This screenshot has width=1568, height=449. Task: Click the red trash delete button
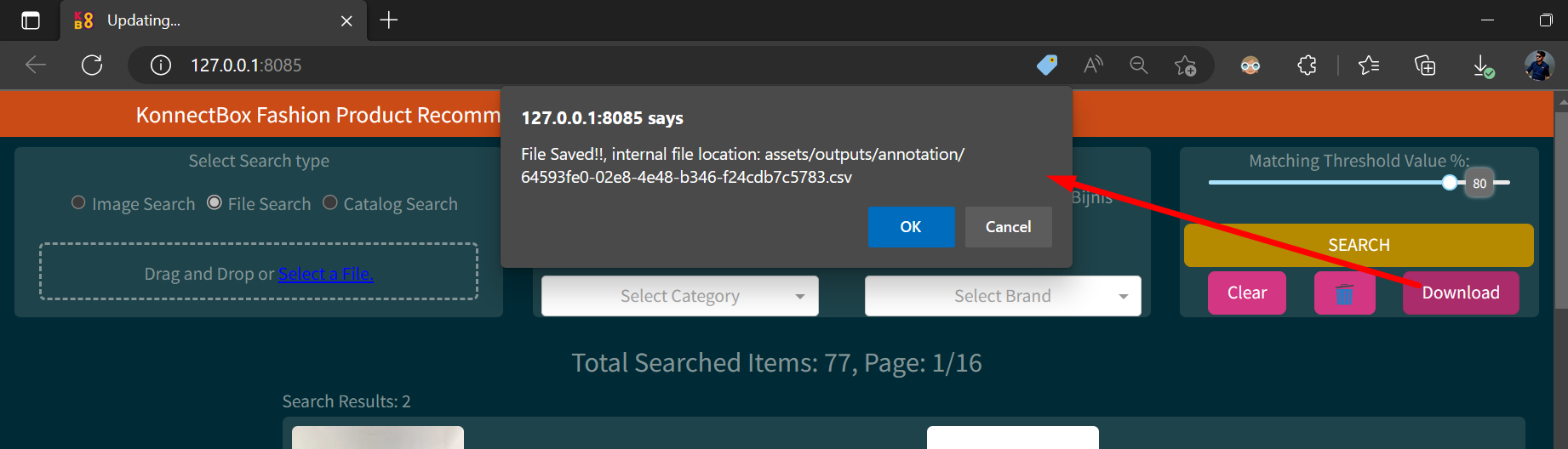click(x=1344, y=293)
